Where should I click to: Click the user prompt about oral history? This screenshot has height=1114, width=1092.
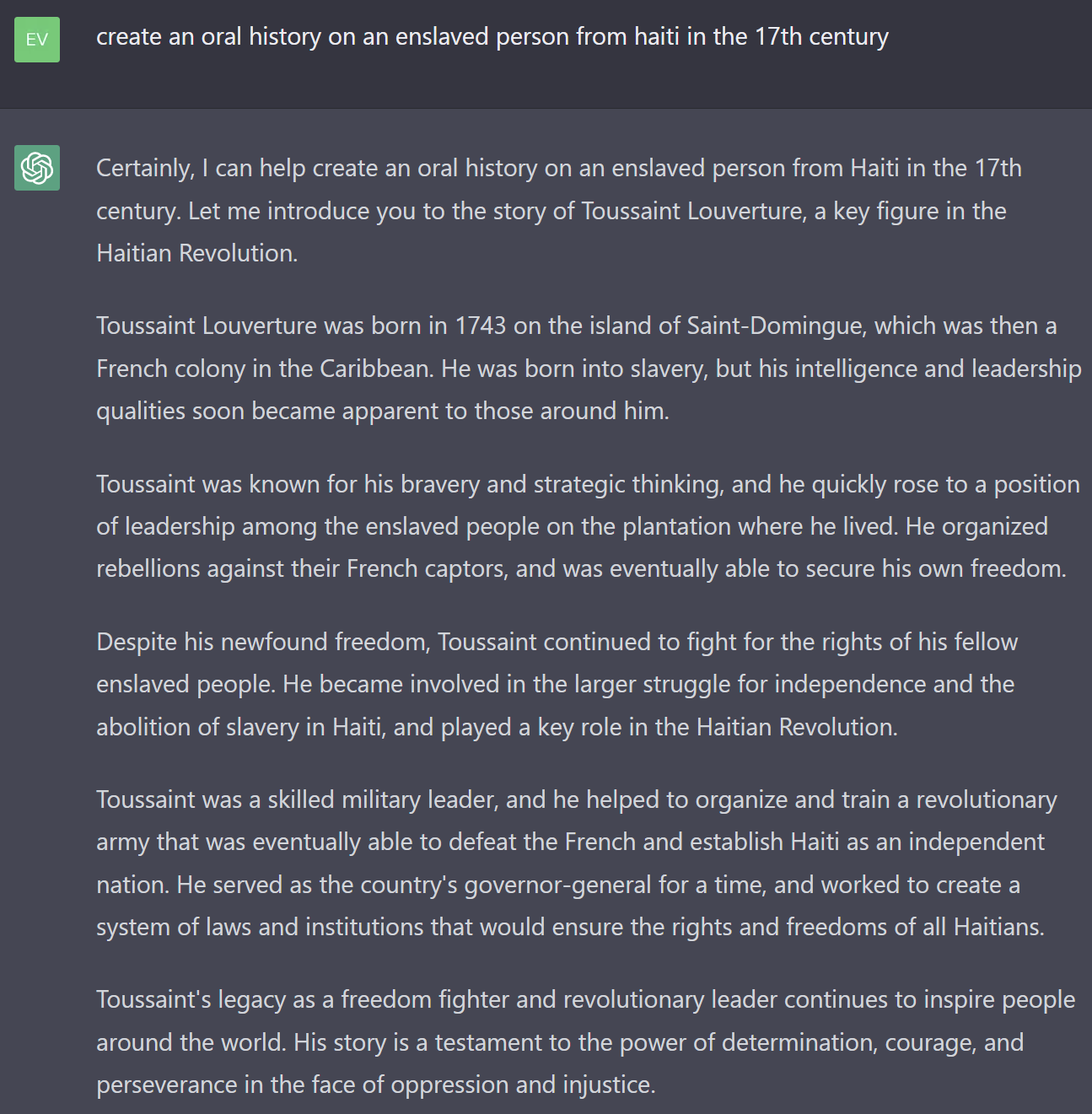click(x=492, y=37)
